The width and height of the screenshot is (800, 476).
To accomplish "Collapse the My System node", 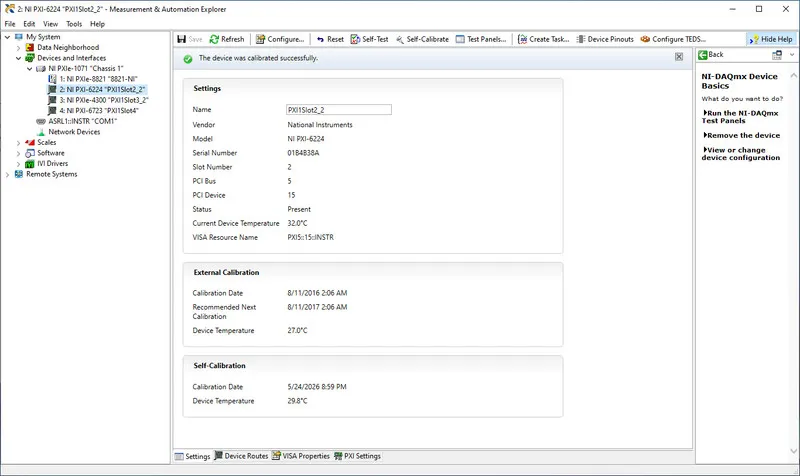I will tap(8, 37).
